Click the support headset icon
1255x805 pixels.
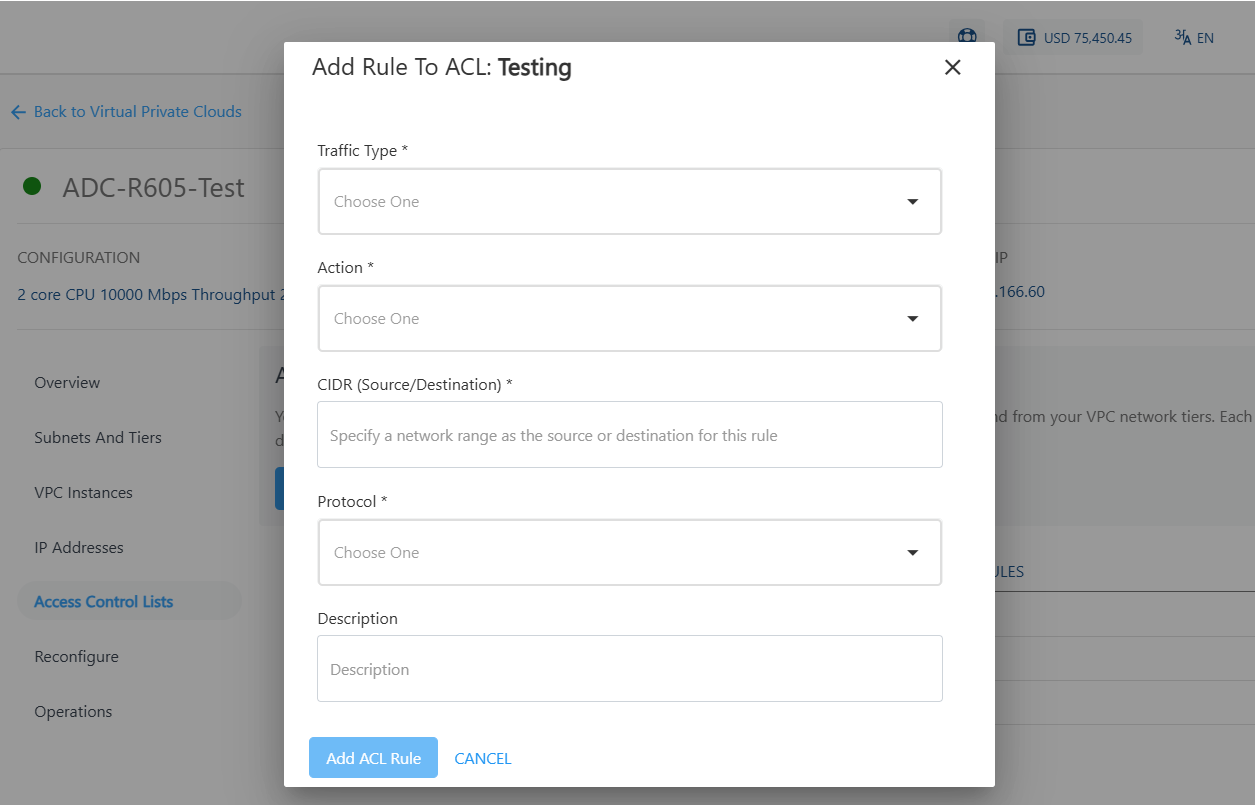(x=967, y=36)
